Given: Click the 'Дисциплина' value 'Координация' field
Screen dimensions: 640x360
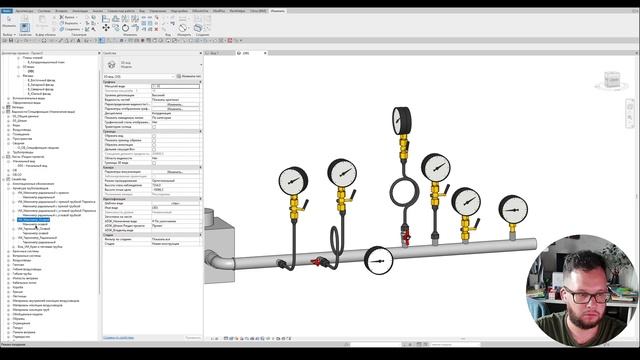Looking at the screenshot, I should (x=176, y=113).
